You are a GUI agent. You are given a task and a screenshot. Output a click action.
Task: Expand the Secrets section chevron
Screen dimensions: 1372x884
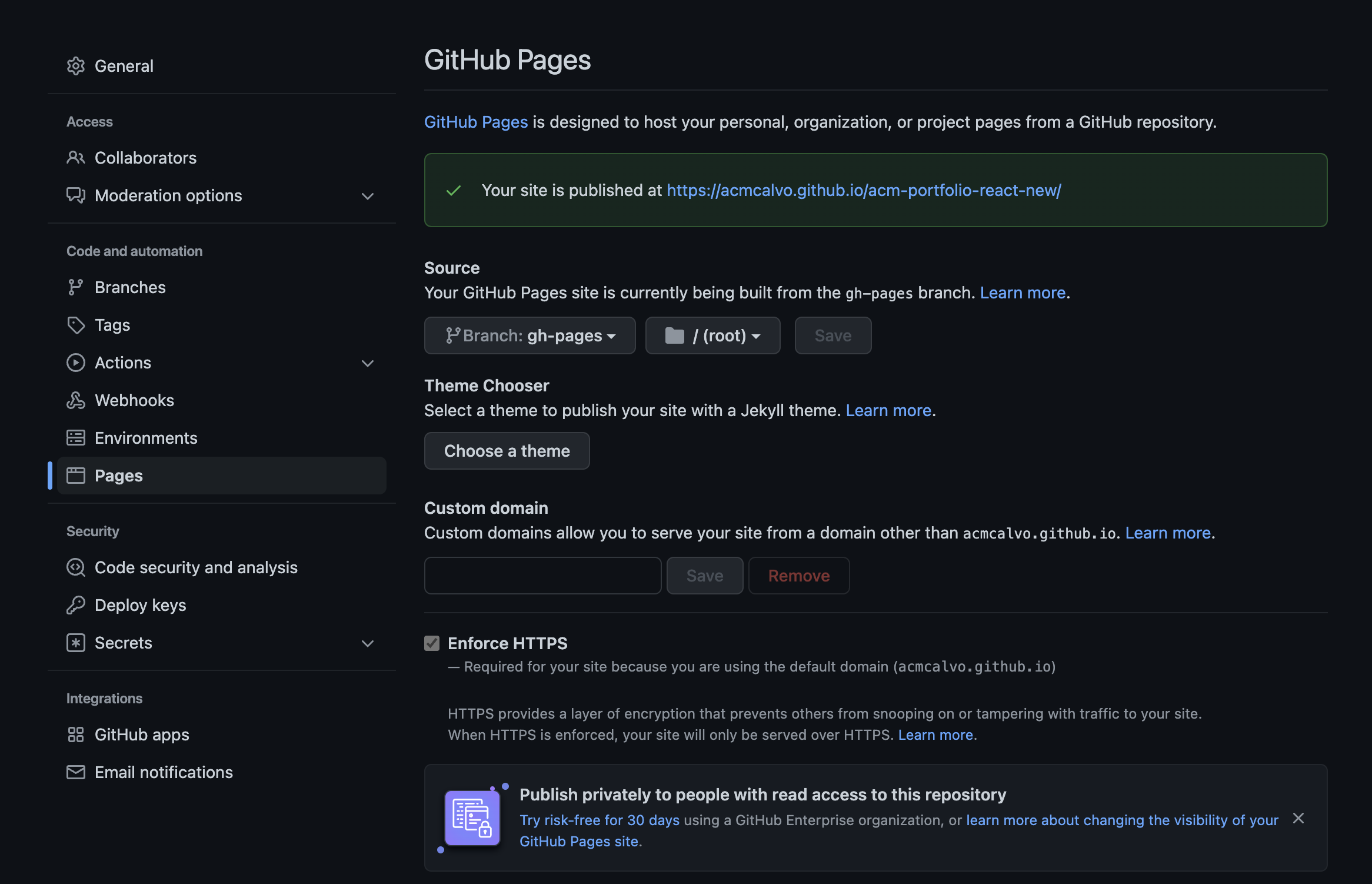[x=368, y=643]
